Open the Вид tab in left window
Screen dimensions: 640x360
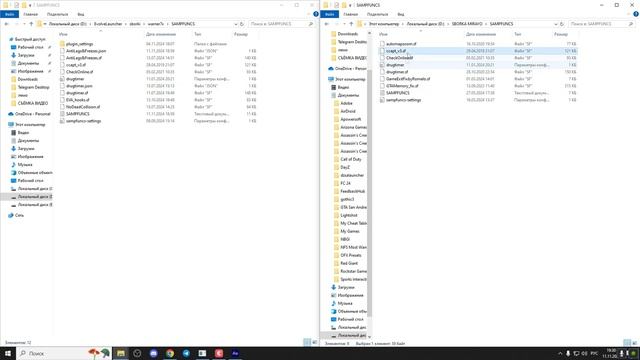coord(81,14)
